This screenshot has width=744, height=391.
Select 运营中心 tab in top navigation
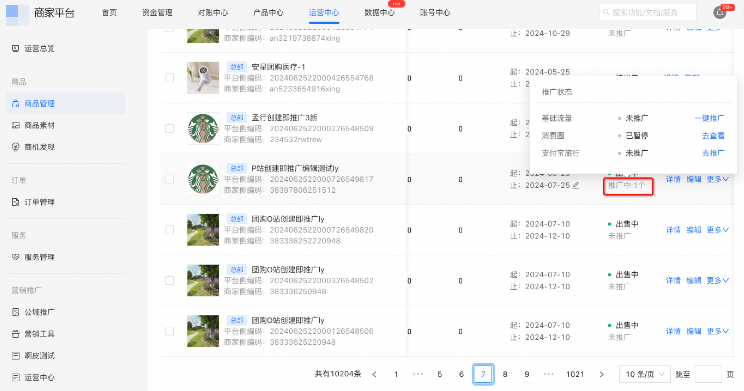324,13
